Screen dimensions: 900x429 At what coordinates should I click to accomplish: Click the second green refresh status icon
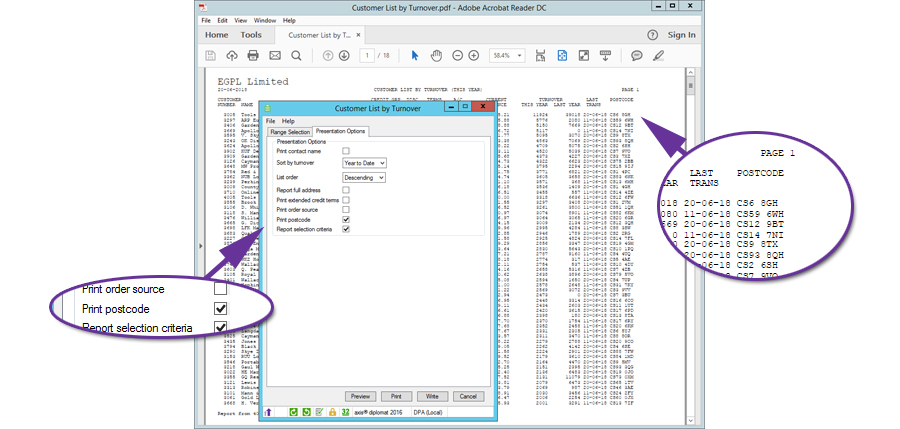(x=307, y=412)
